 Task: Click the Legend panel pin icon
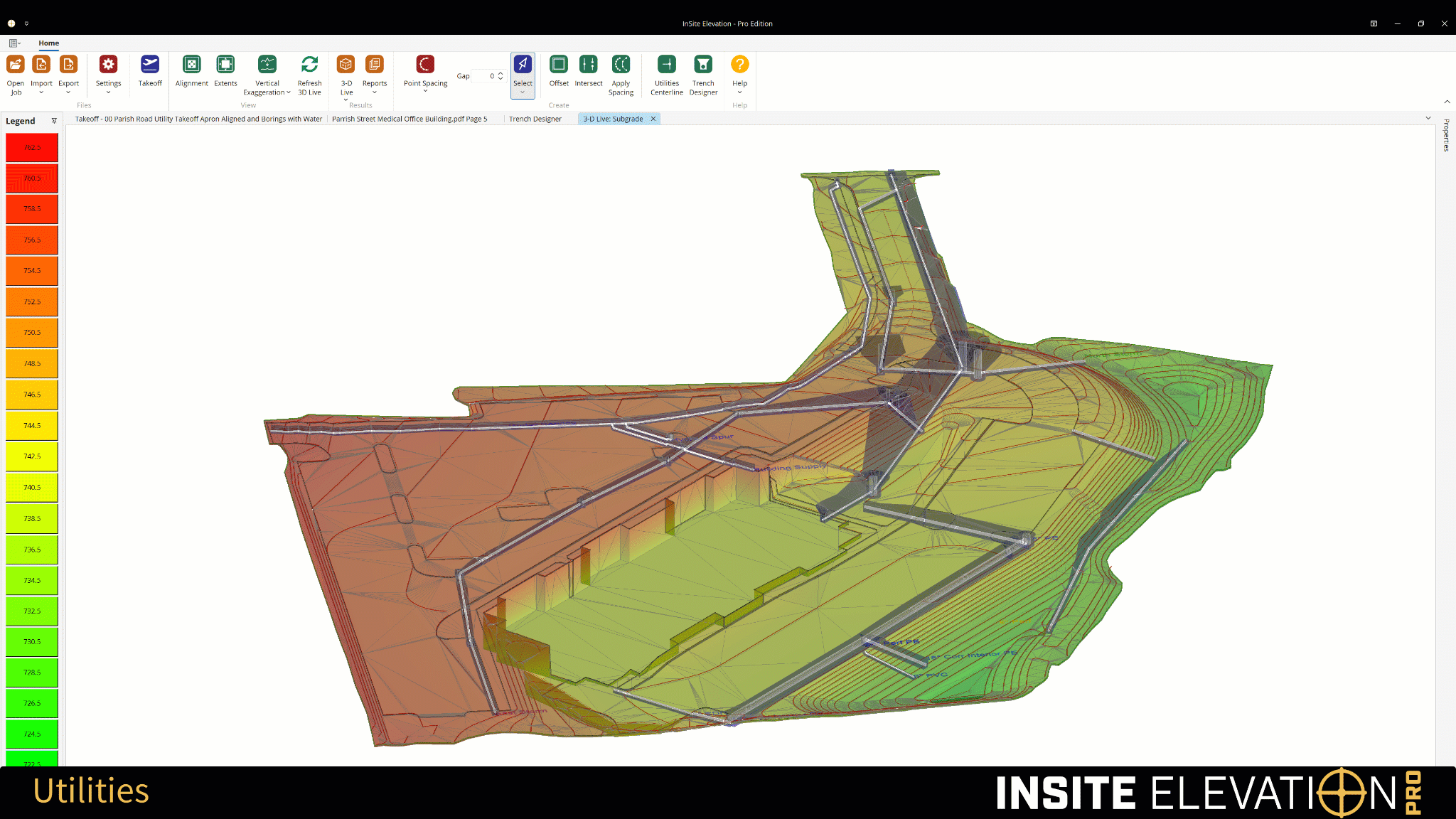pyautogui.click(x=54, y=121)
